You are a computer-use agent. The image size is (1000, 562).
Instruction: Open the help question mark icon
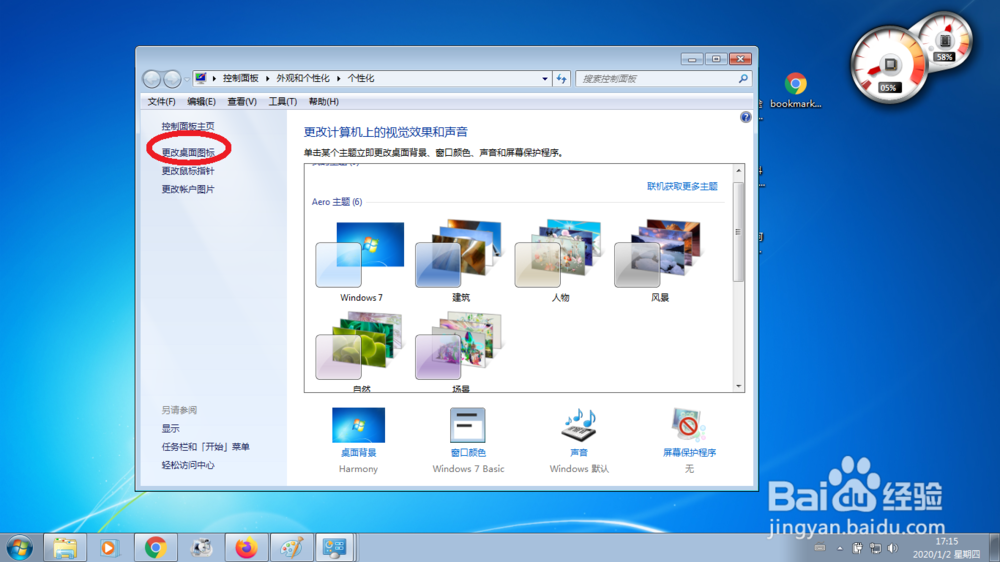point(746,117)
